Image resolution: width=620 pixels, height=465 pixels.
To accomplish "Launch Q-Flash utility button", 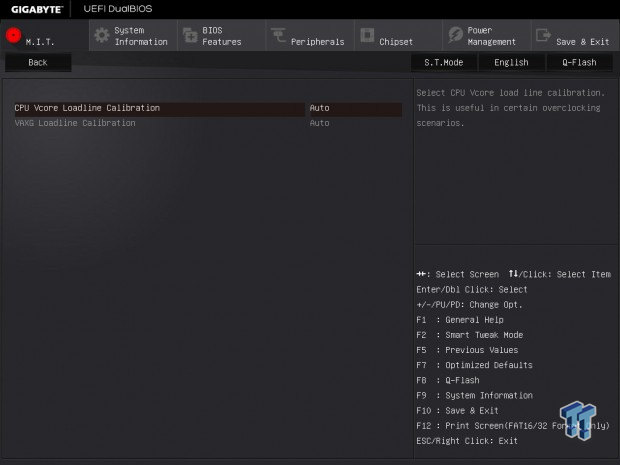I will (579, 62).
